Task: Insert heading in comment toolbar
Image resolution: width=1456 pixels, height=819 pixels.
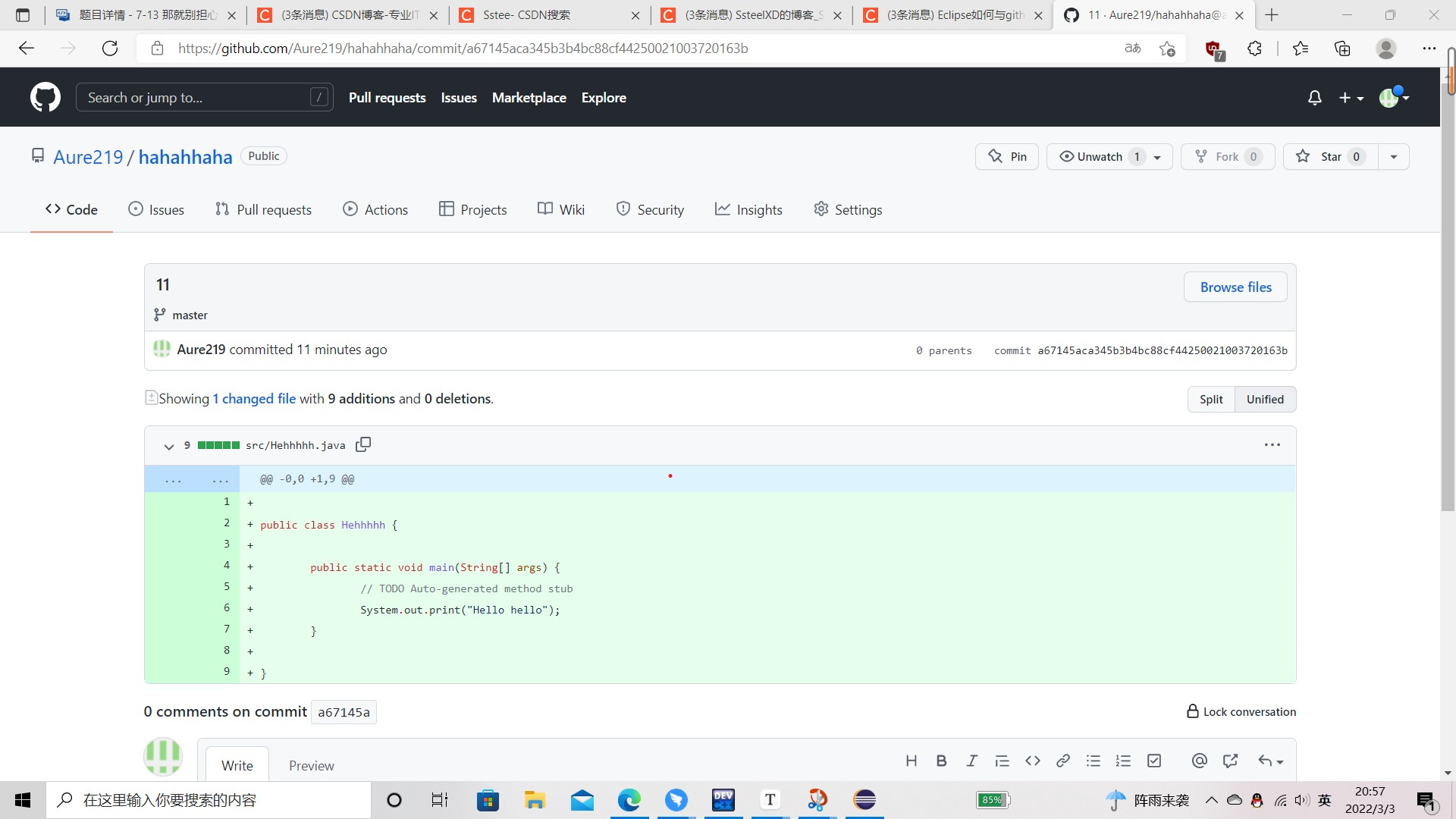Action: (x=912, y=761)
